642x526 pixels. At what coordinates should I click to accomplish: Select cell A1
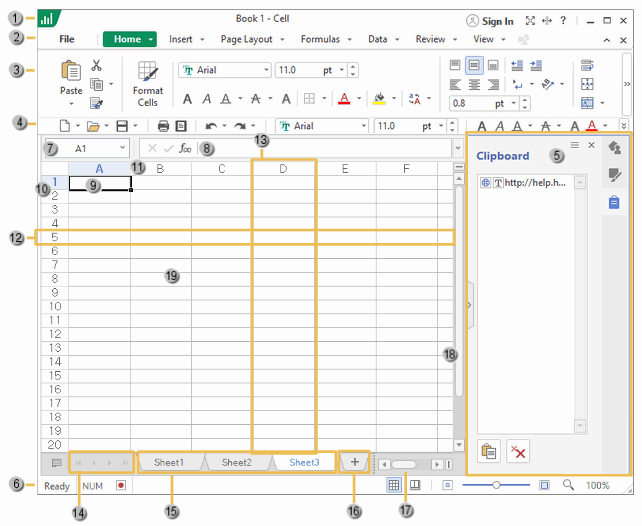(99, 183)
